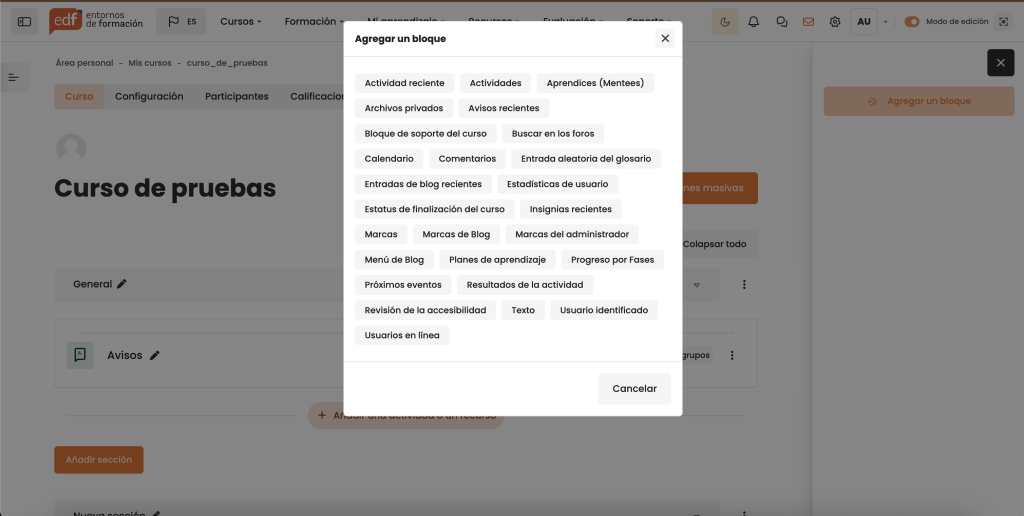Viewport: 1024px width, 516px height.
Task: Toggle the sidebar panel icon in header
Action: (x=24, y=22)
